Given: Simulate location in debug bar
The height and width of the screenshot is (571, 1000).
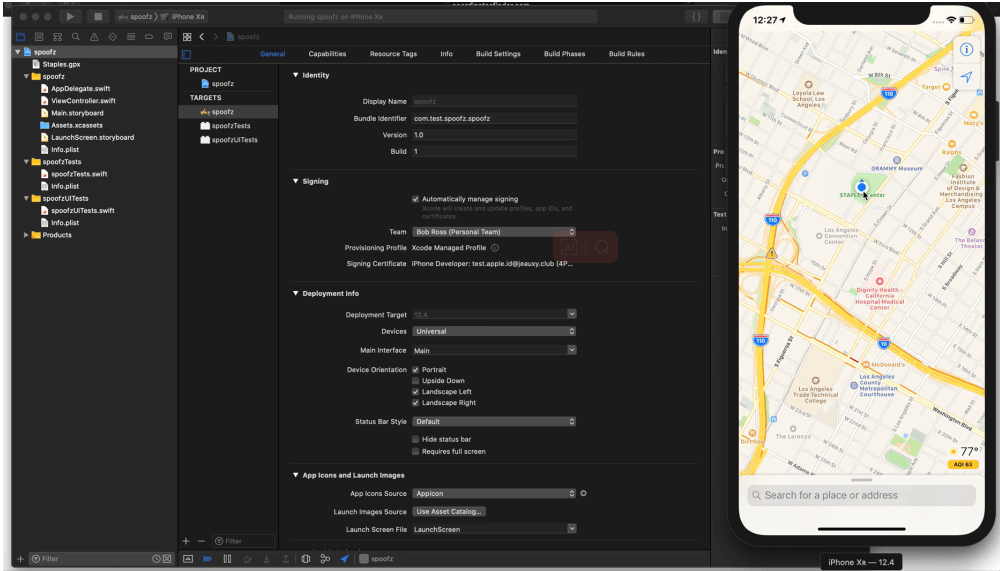Looking at the screenshot, I should pyautogui.click(x=344, y=559).
